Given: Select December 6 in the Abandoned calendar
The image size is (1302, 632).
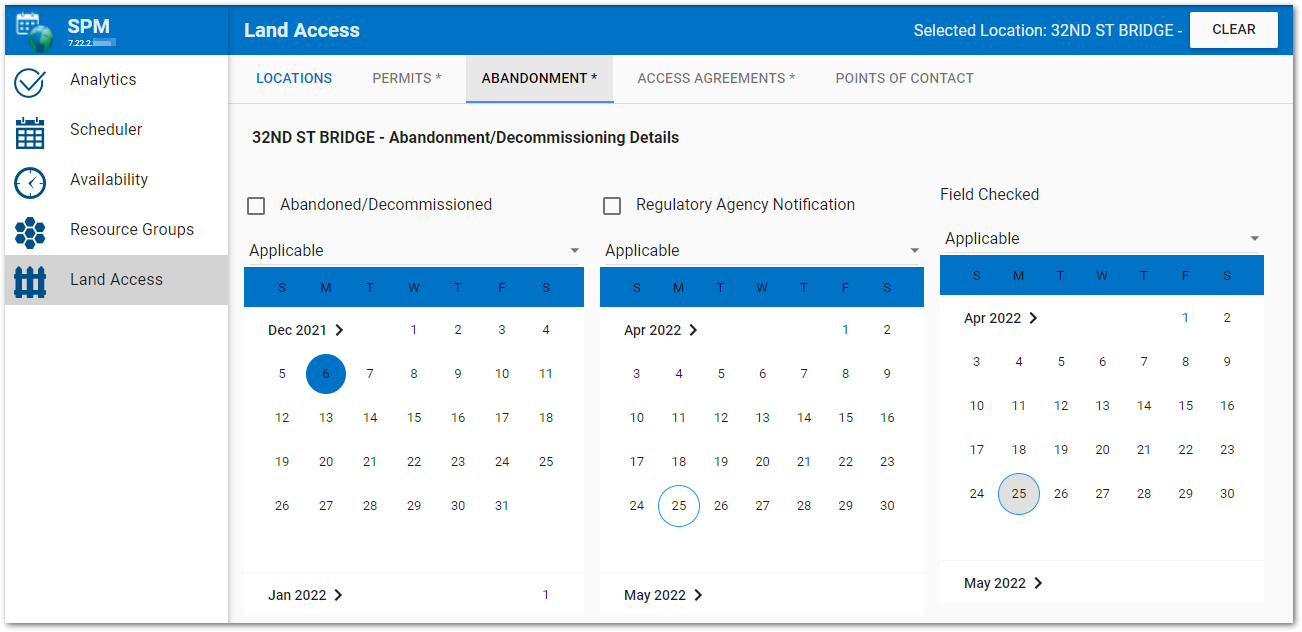Looking at the screenshot, I should (326, 374).
